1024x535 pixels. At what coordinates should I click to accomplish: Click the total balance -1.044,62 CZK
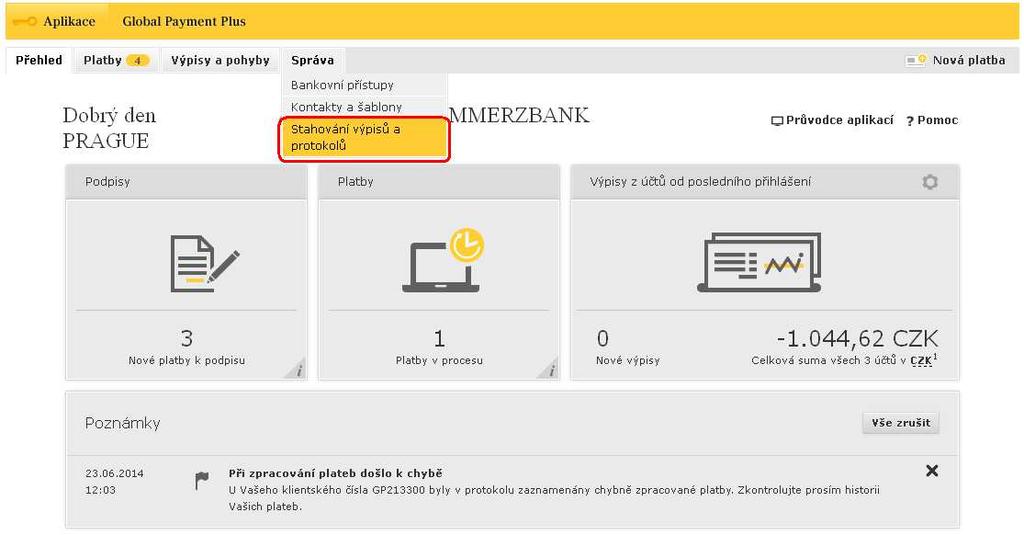857,338
